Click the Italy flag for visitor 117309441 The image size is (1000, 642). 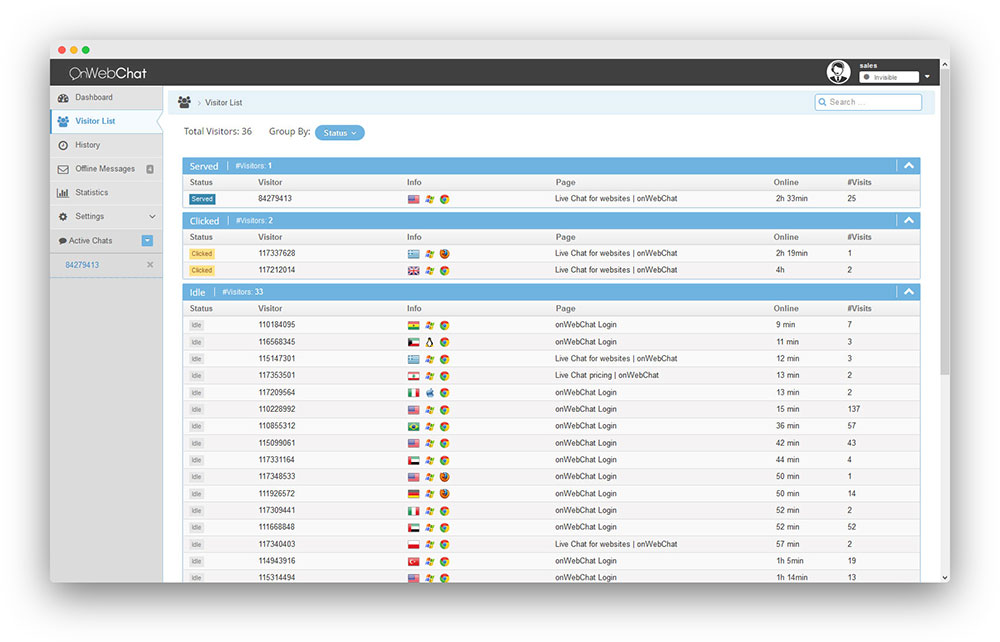point(413,511)
